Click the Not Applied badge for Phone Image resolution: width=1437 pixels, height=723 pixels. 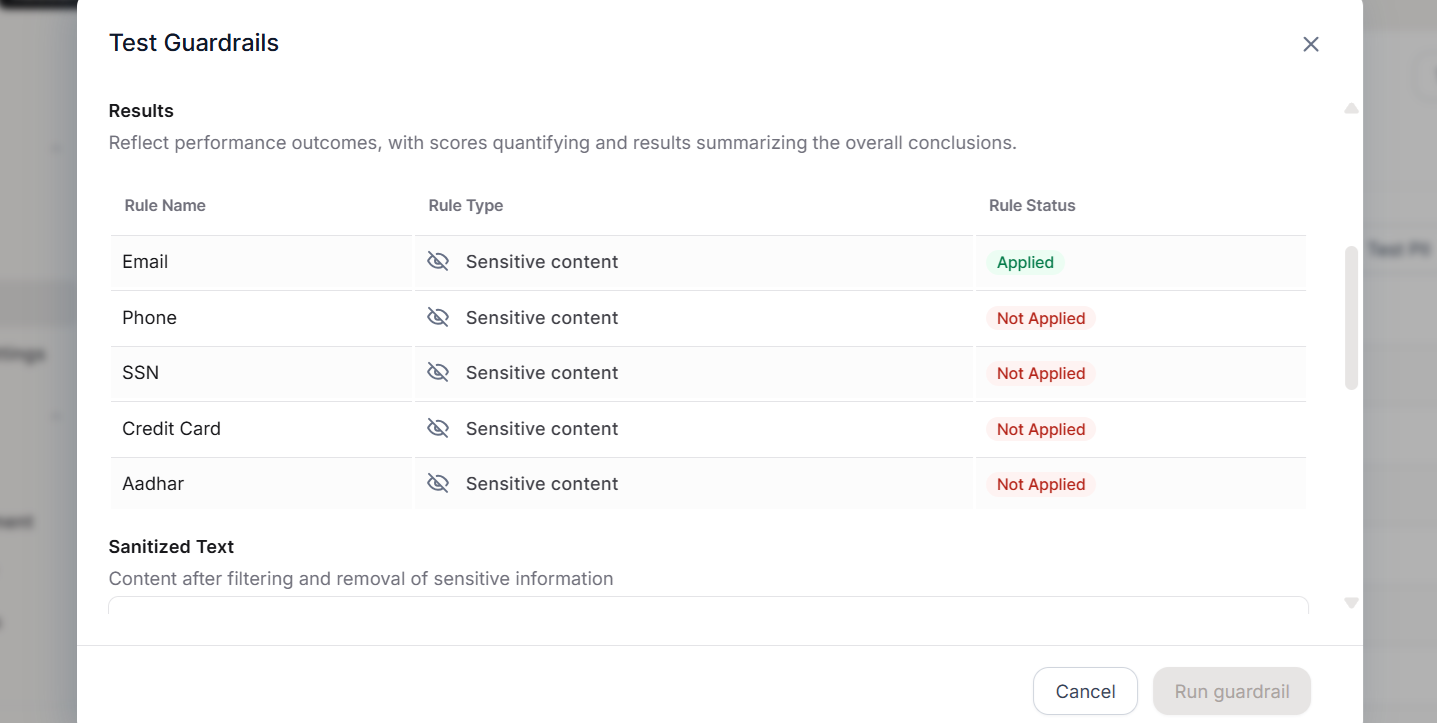pyautogui.click(x=1040, y=318)
